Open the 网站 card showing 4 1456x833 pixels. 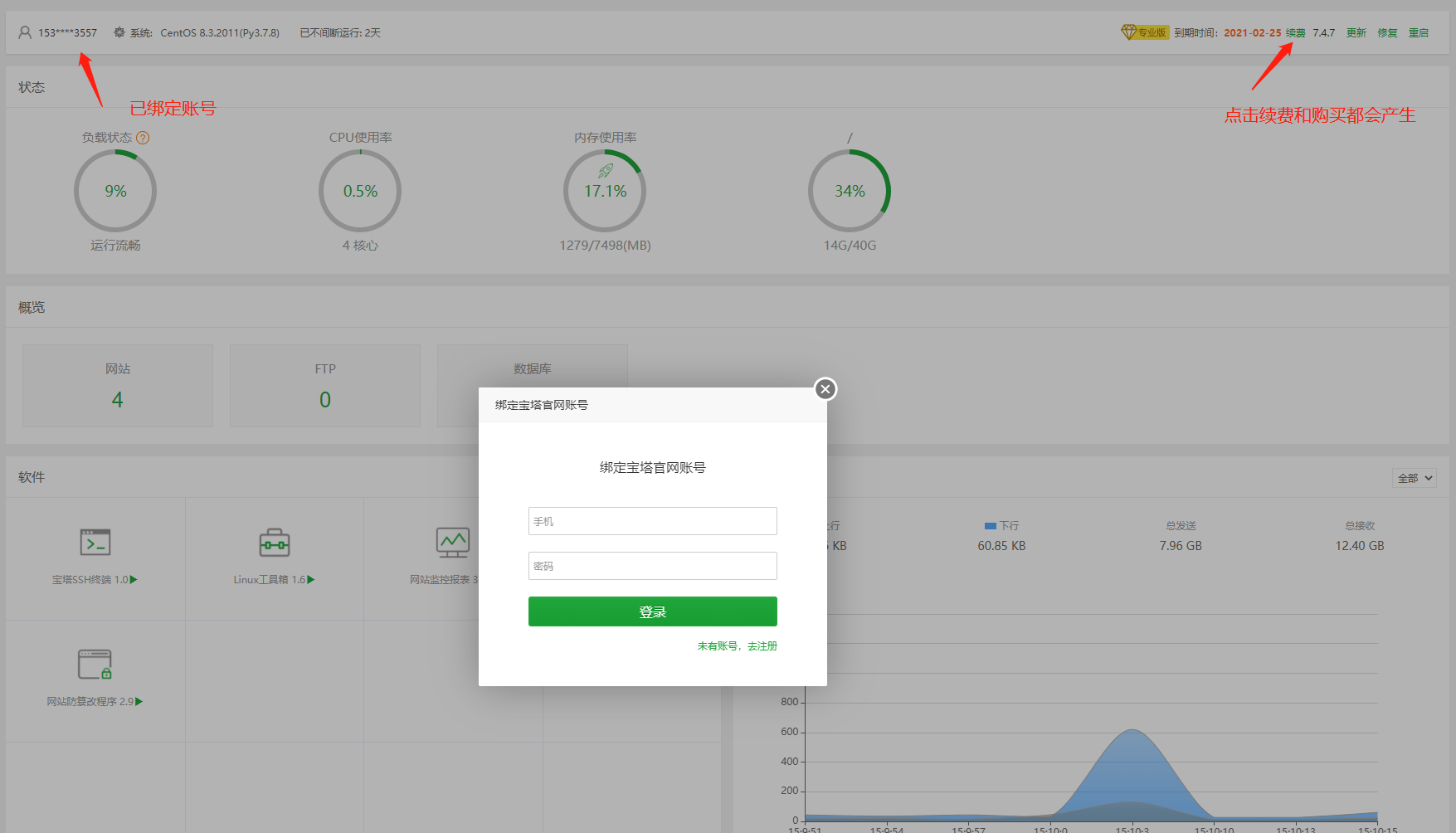tap(118, 386)
